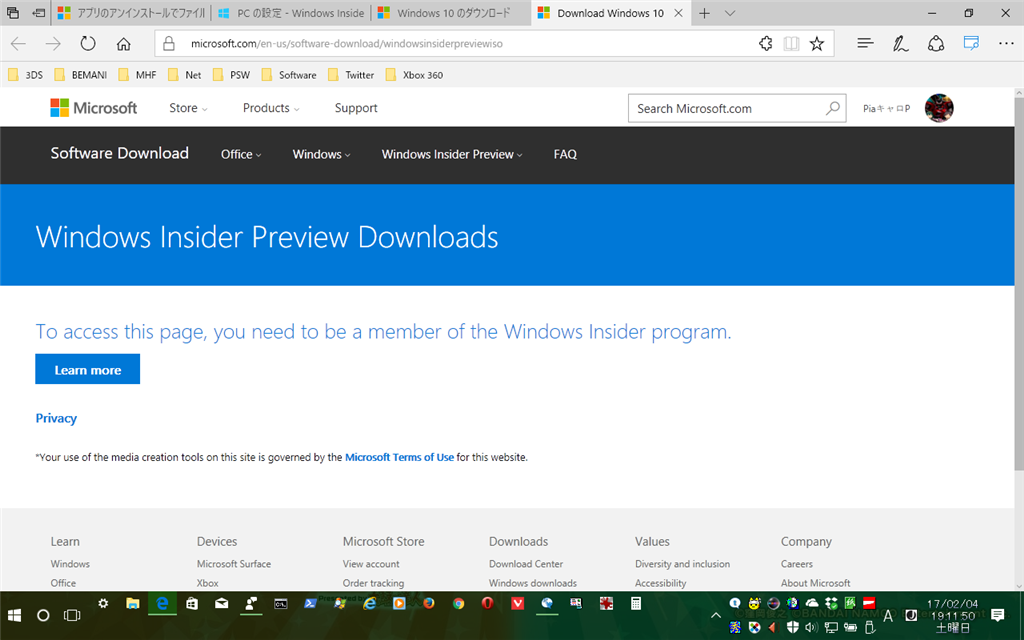The image size is (1024, 640).
Task: Launch PowerShell from taskbar
Action: pos(310,603)
